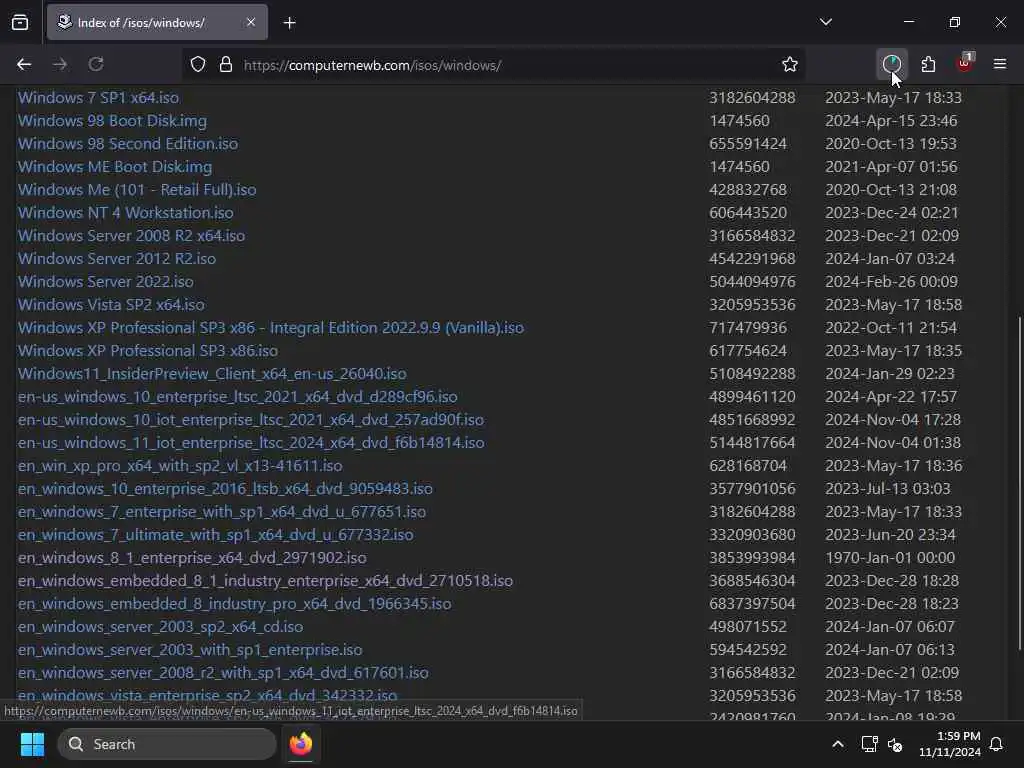The height and width of the screenshot is (768, 1024).
Task: Click Windows ME Boot Disk.img link
Action: click(x=115, y=167)
